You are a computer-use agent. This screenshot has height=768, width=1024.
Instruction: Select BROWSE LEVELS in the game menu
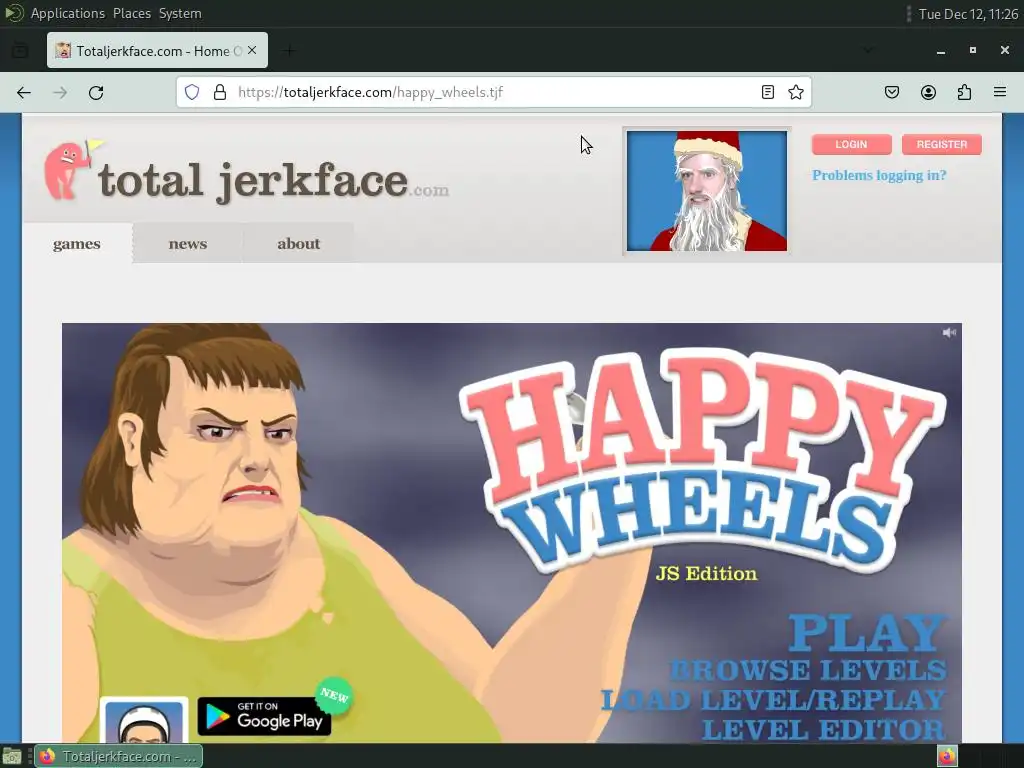coord(808,670)
